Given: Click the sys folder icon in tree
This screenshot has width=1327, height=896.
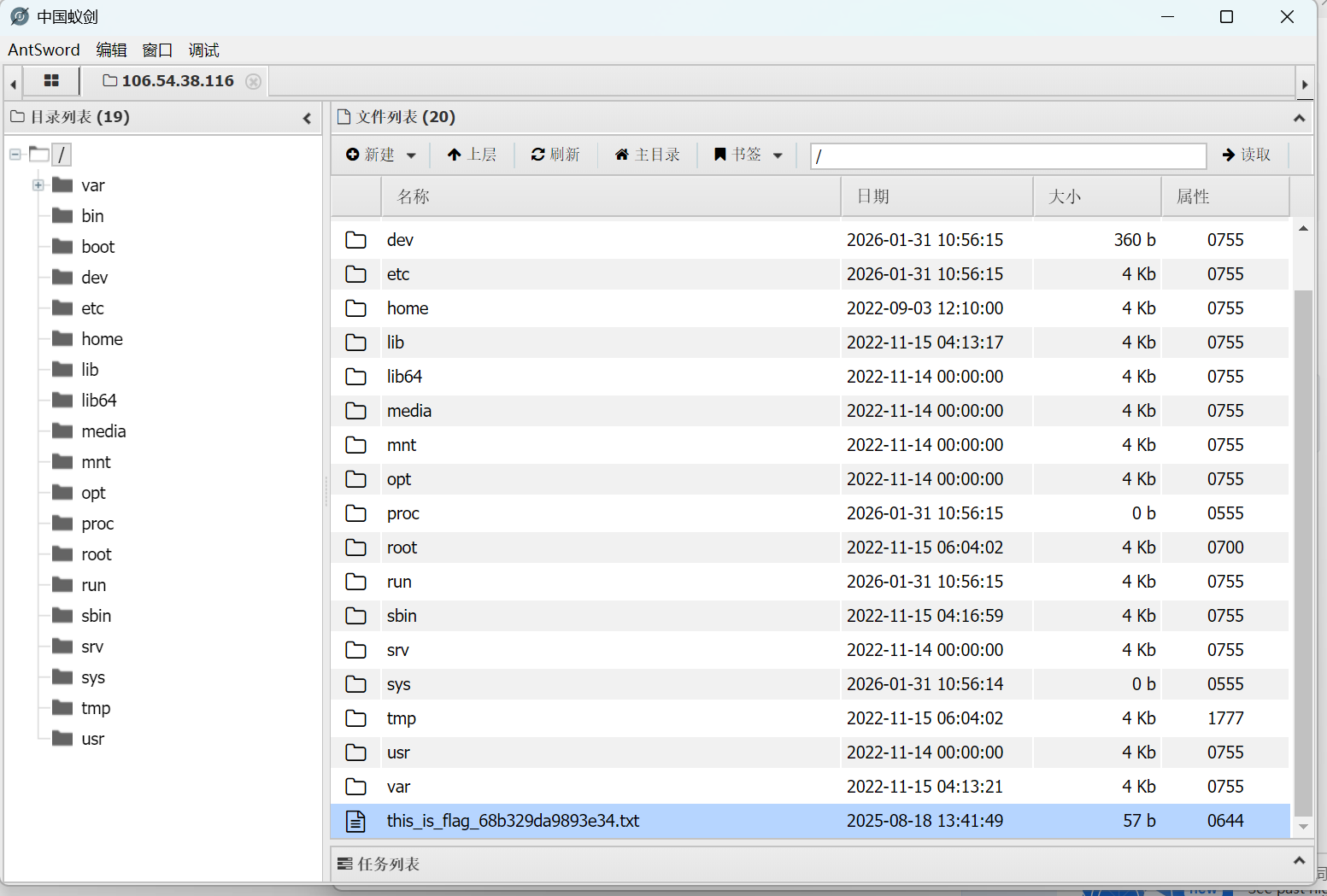Looking at the screenshot, I should 62,676.
